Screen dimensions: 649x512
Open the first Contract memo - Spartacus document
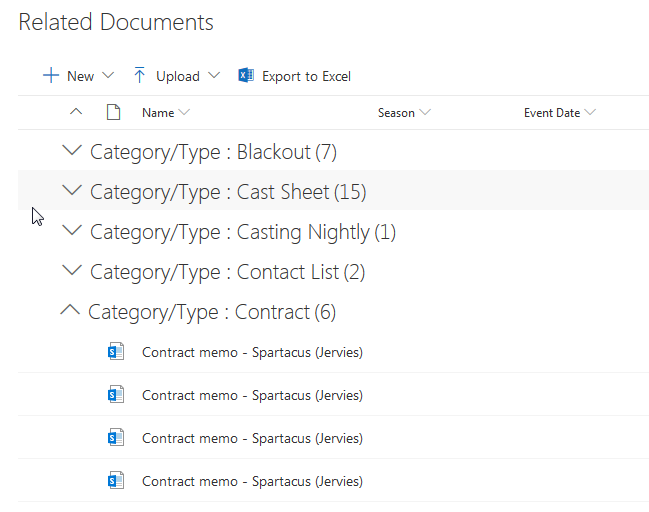[x=252, y=352]
